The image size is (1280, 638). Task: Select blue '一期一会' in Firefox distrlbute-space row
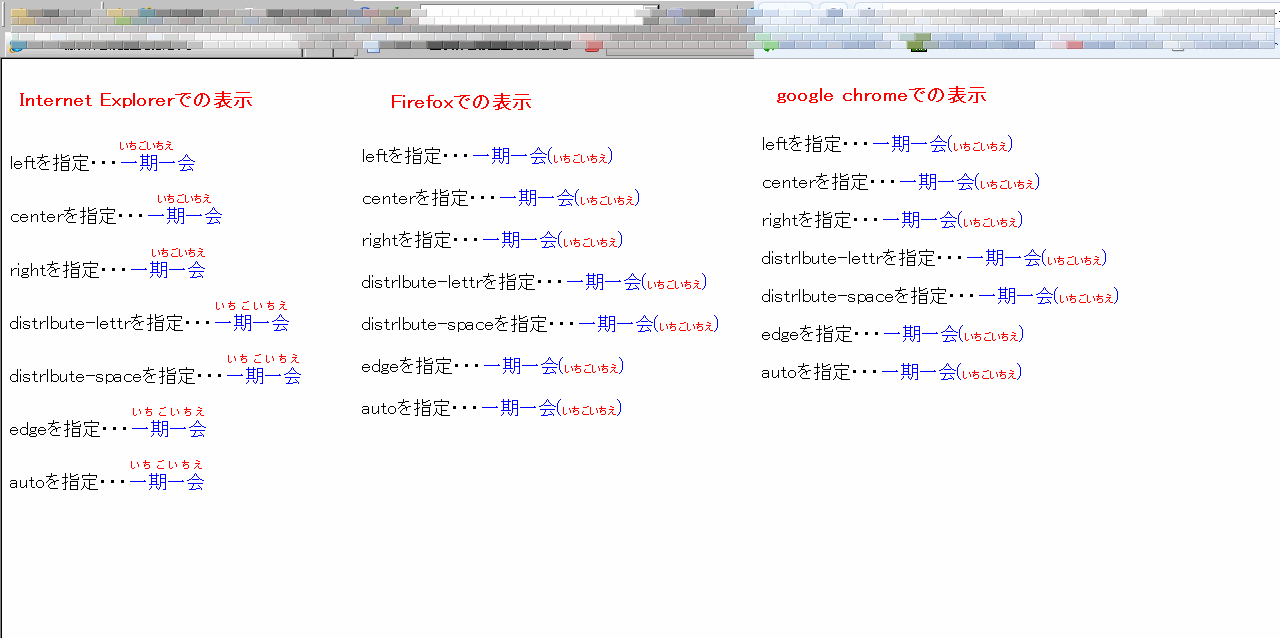click(616, 324)
